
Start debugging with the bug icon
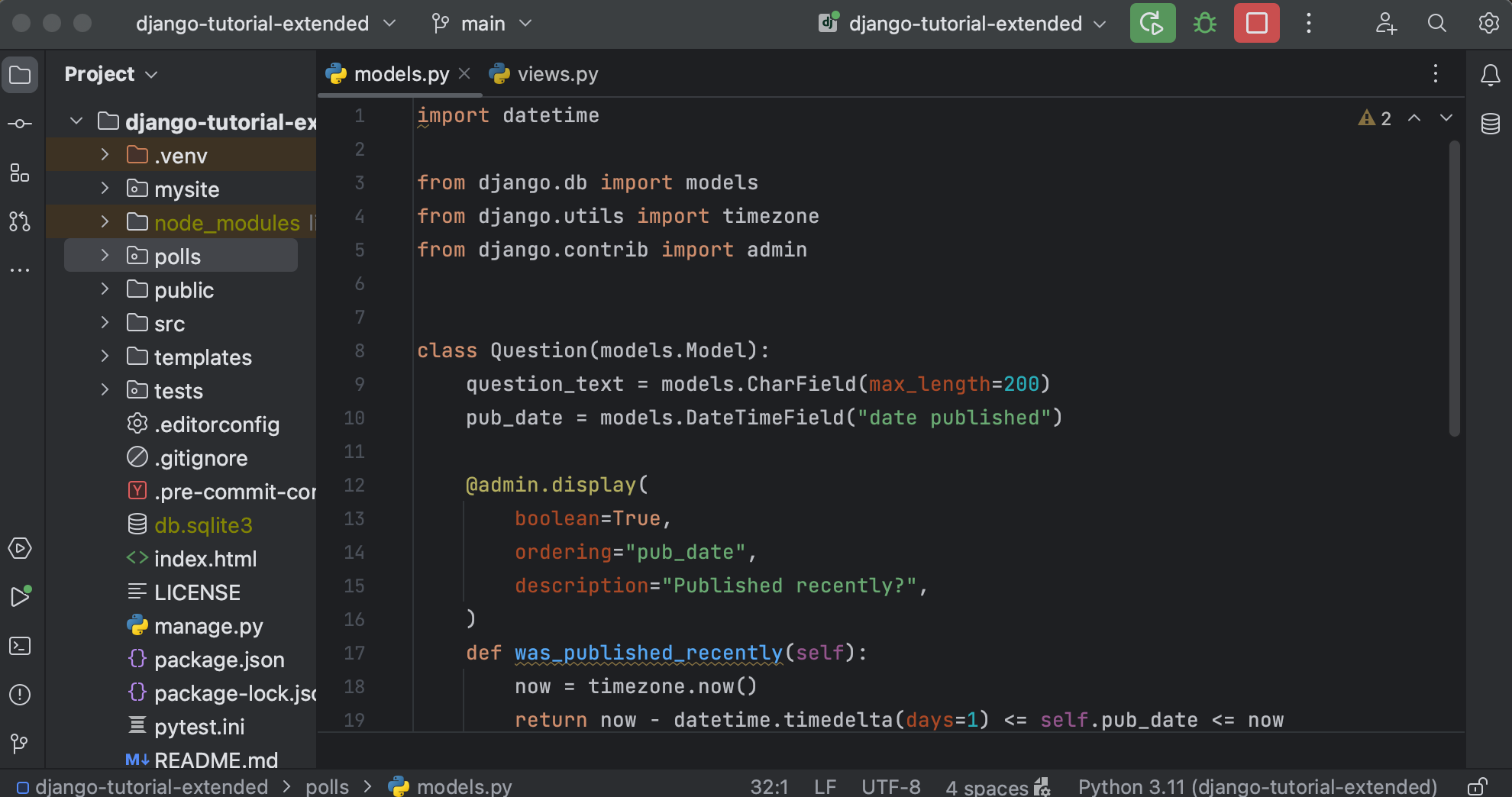pyautogui.click(x=1204, y=23)
